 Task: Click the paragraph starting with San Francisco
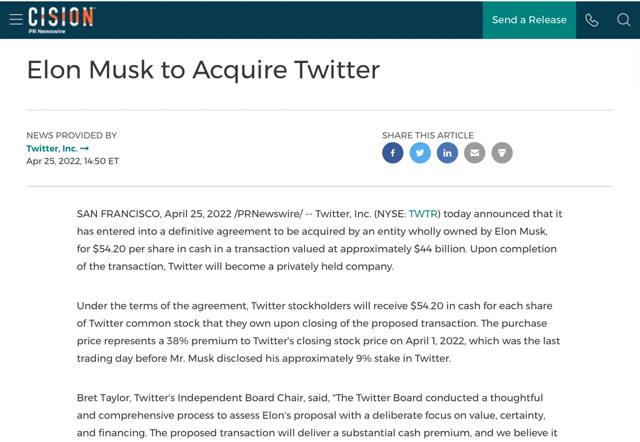coord(319,240)
